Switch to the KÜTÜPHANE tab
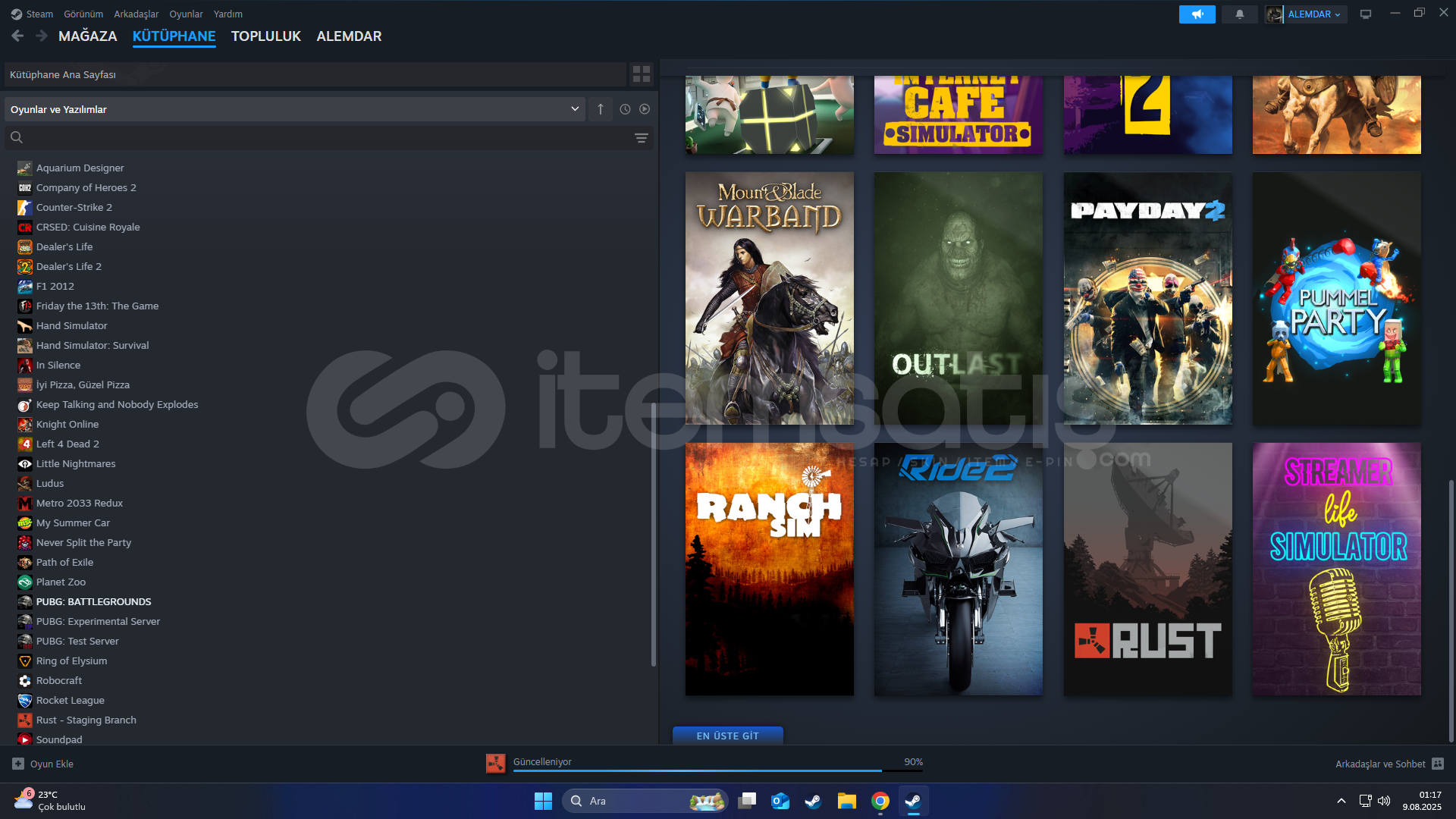This screenshot has height=819, width=1456. (x=174, y=36)
